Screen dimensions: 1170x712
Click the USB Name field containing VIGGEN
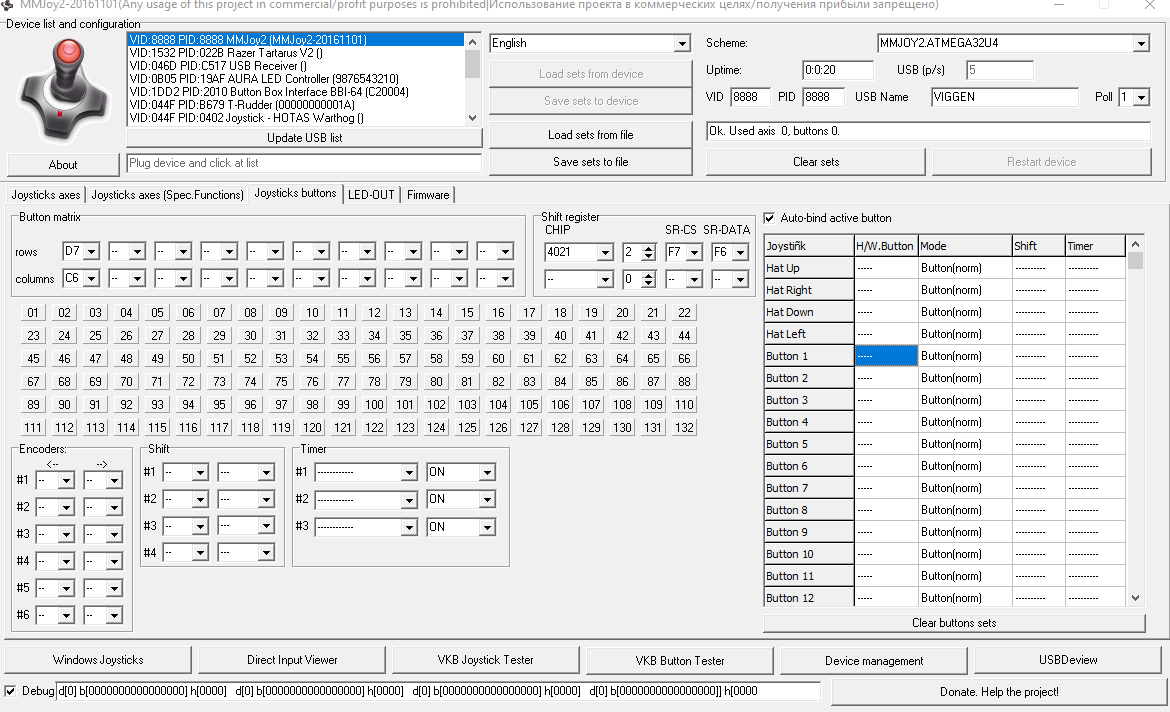tap(1004, 97)
